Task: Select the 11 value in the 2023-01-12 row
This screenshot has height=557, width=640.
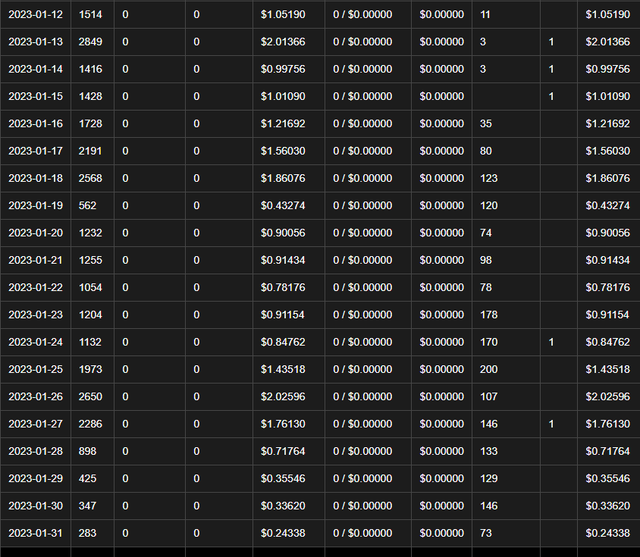Action: (x=486, y=15)
